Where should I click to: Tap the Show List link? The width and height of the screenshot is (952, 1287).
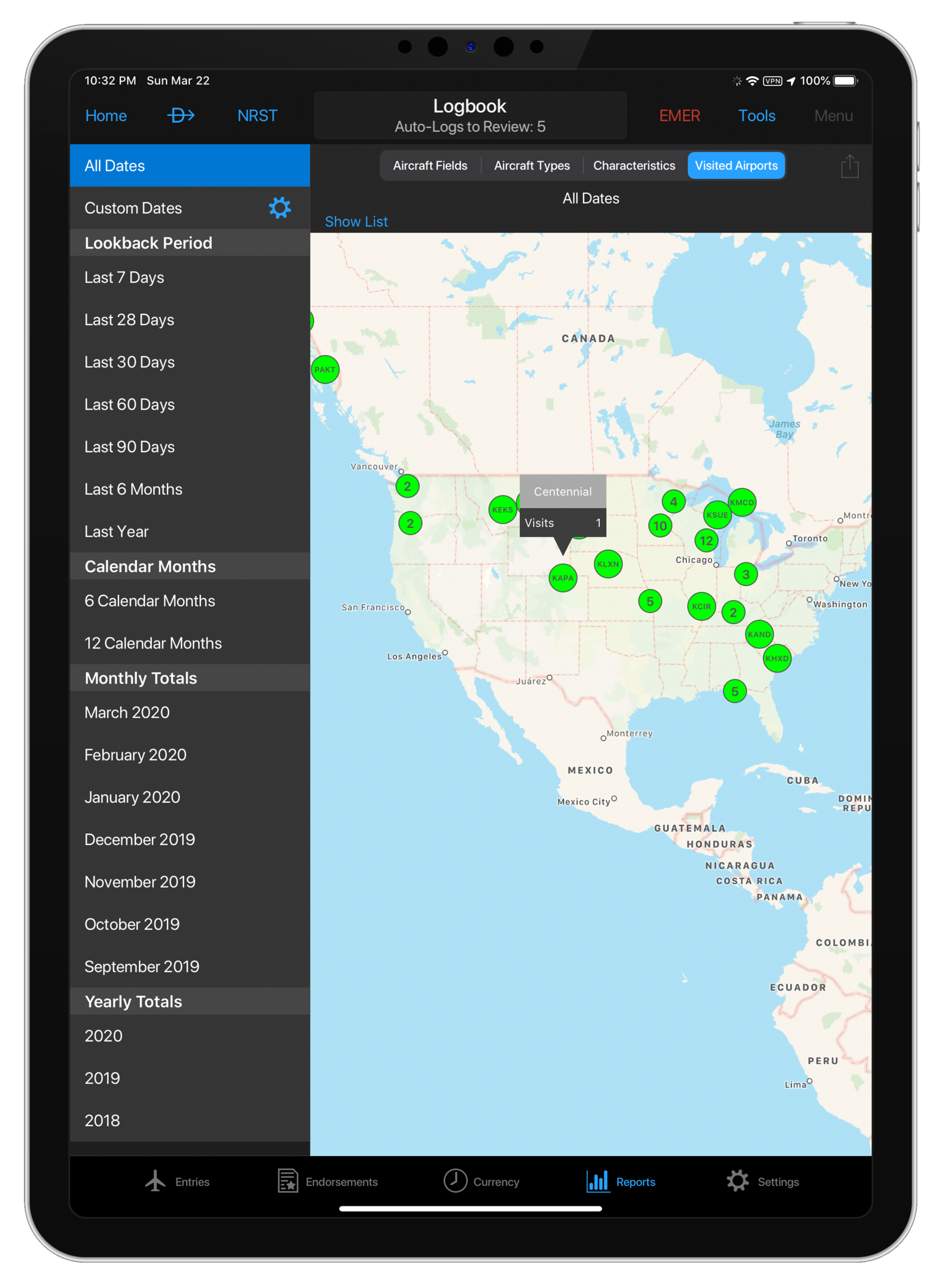coord(356,222)
